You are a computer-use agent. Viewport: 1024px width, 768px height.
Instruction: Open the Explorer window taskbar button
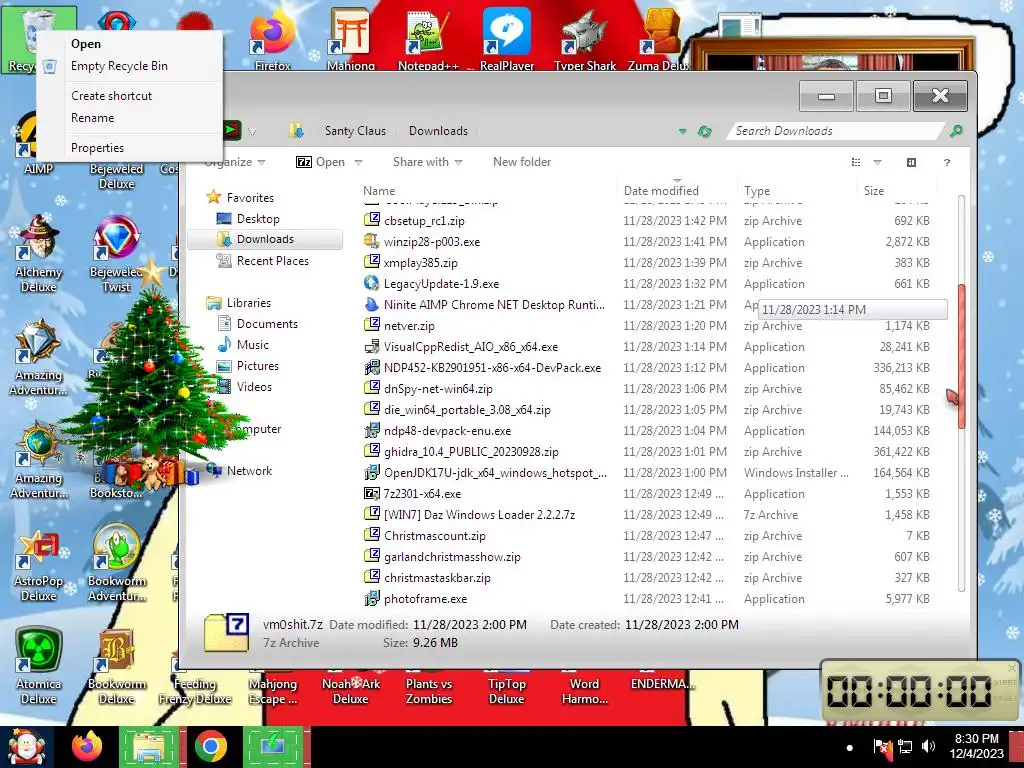pyautogui.click(x=149, y=747)
